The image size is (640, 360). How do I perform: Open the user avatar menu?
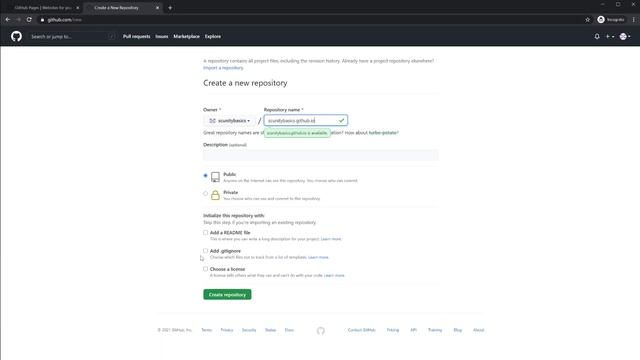[625, 36]
